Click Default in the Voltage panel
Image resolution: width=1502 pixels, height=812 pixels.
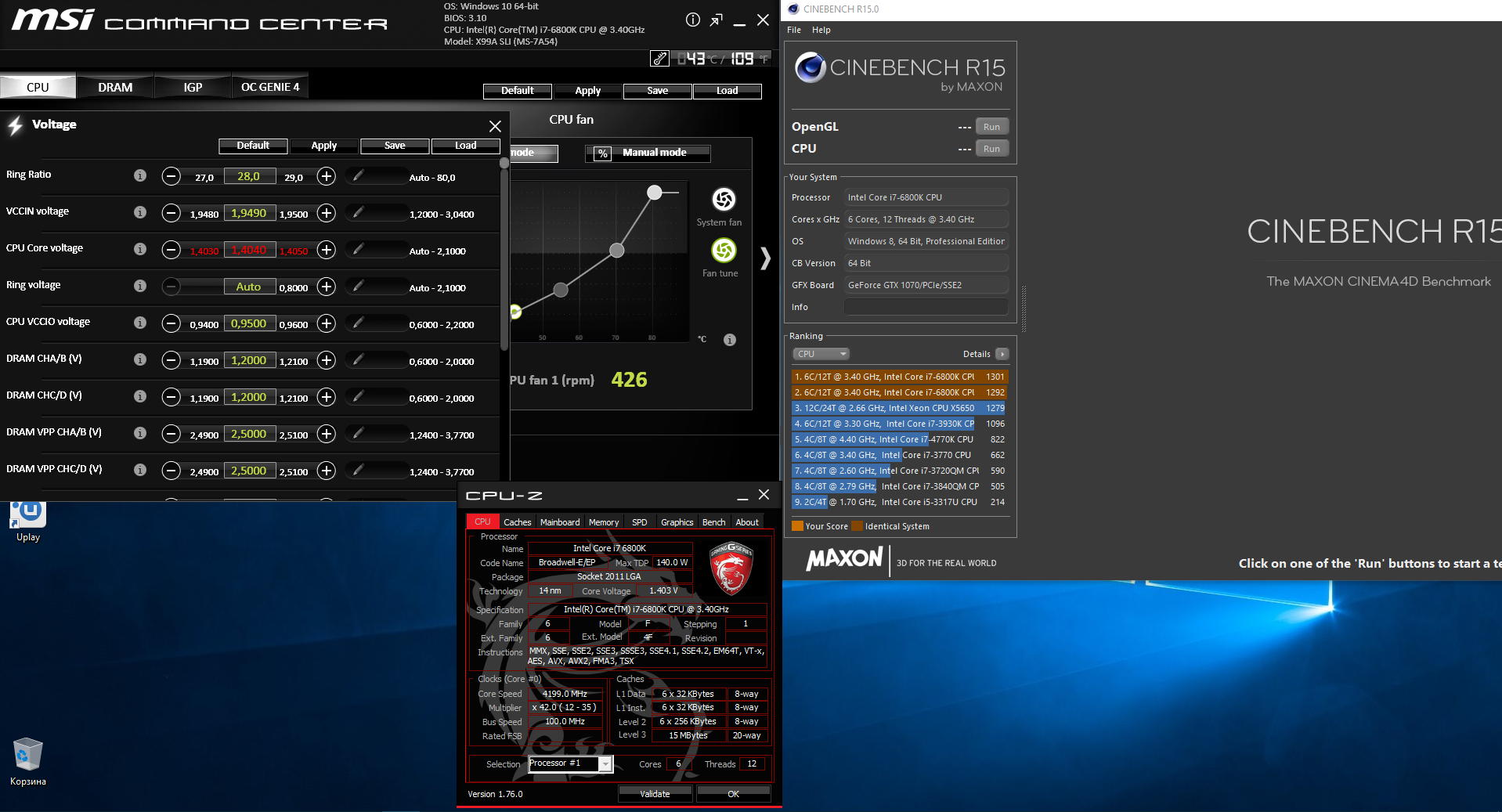coord(253,146)
